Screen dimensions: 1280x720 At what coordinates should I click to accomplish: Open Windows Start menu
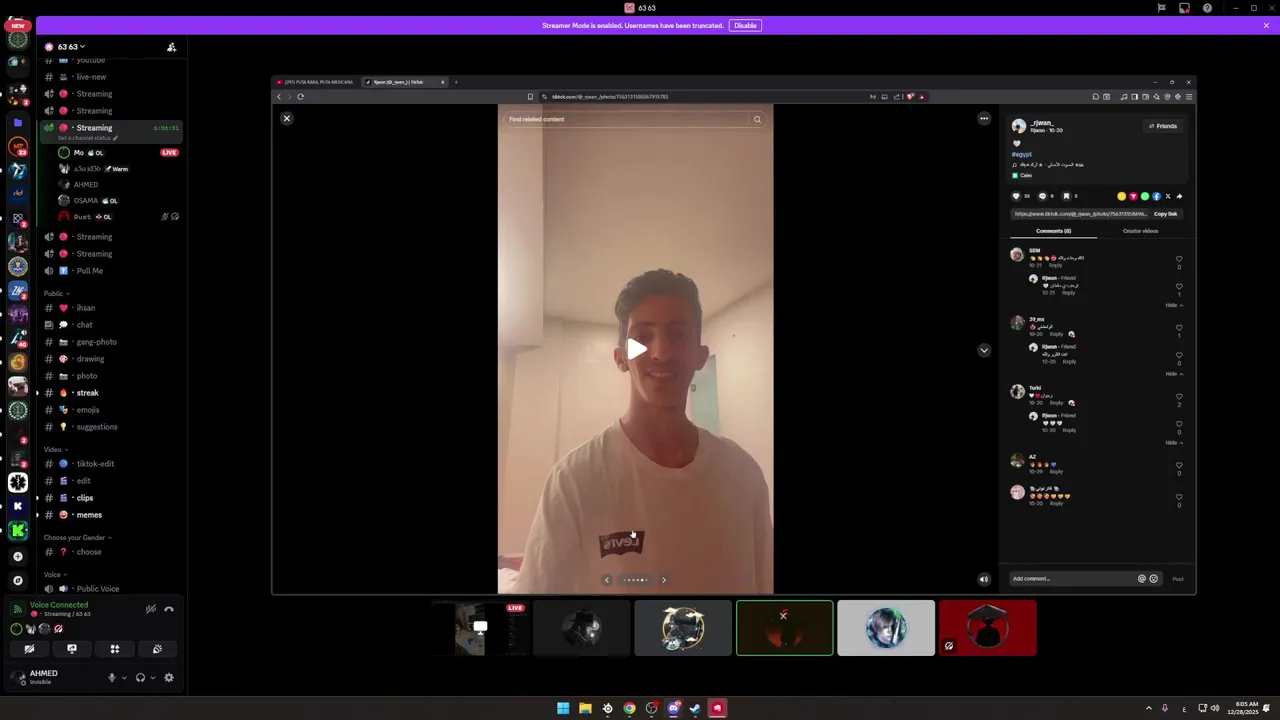(x=563, y=708)
